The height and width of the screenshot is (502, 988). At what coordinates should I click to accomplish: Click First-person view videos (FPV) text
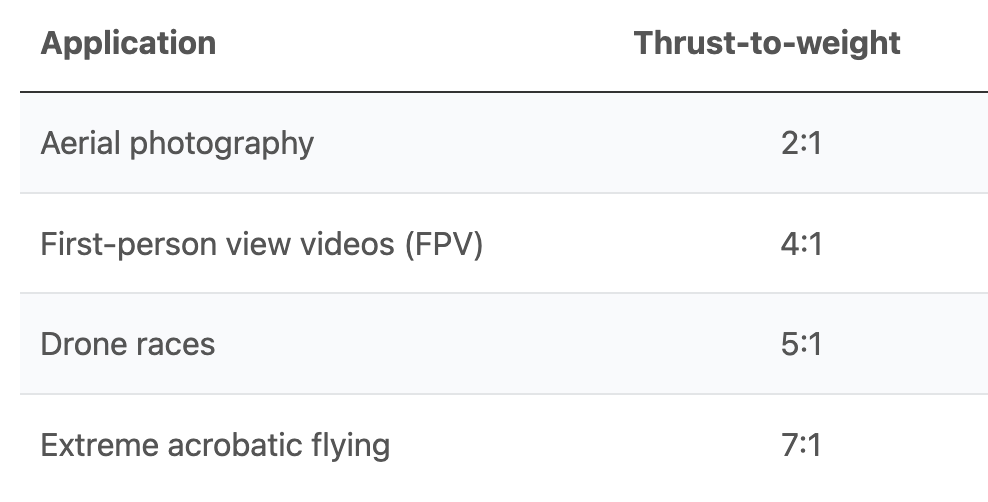(261, 244)
